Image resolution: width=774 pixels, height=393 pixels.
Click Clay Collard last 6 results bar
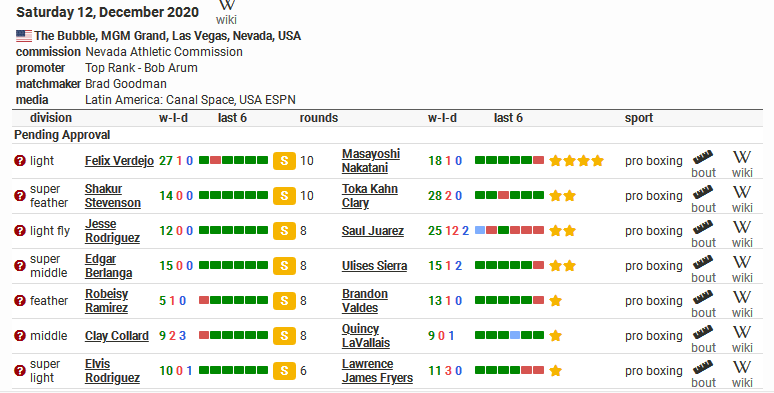coord(233,335)
